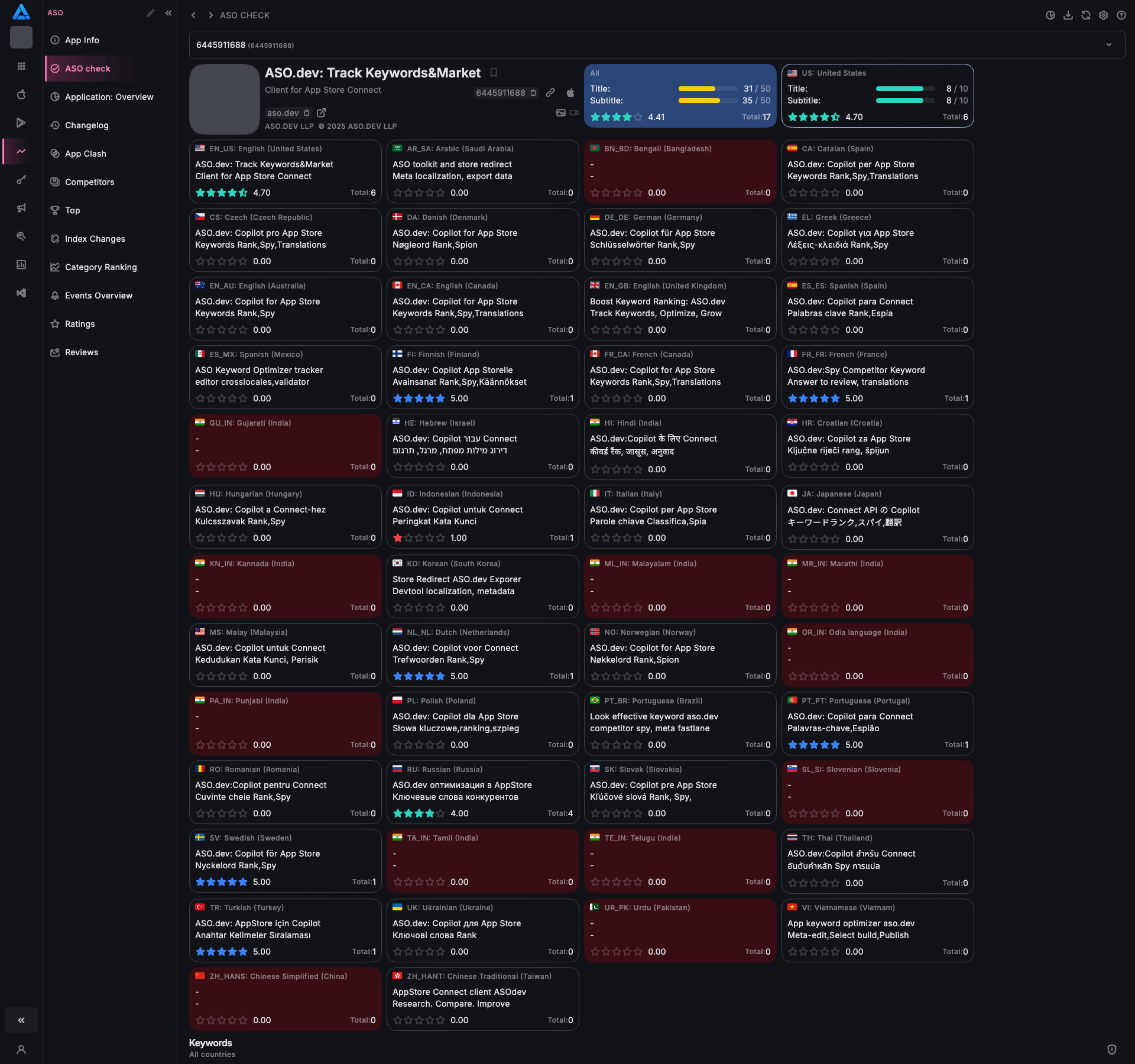Open the DE_DE German (Germany) card
The width and height of the screenshot is (1135, 1064).
680,240
